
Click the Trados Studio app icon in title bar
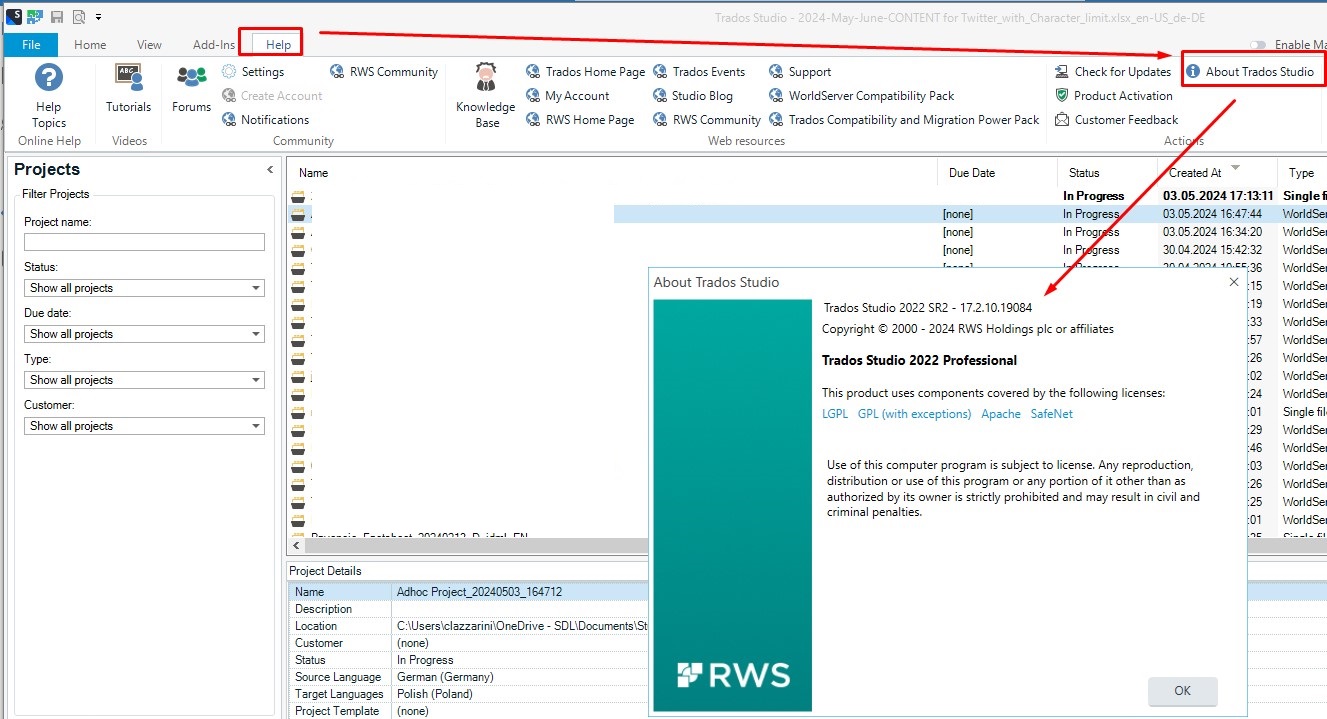13,16
